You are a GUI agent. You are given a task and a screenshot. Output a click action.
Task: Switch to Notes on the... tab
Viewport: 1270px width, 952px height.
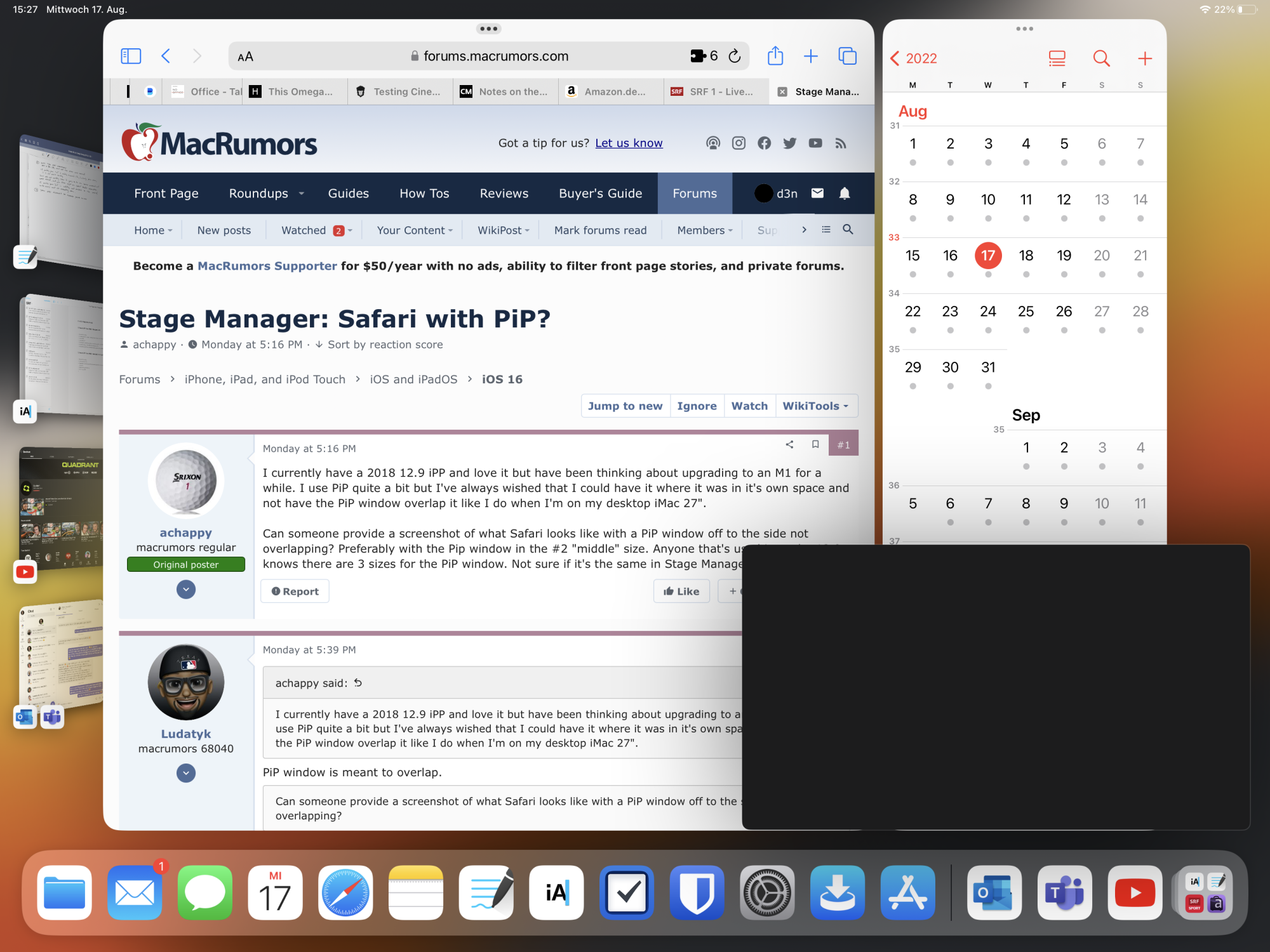[x=506, y=91]
